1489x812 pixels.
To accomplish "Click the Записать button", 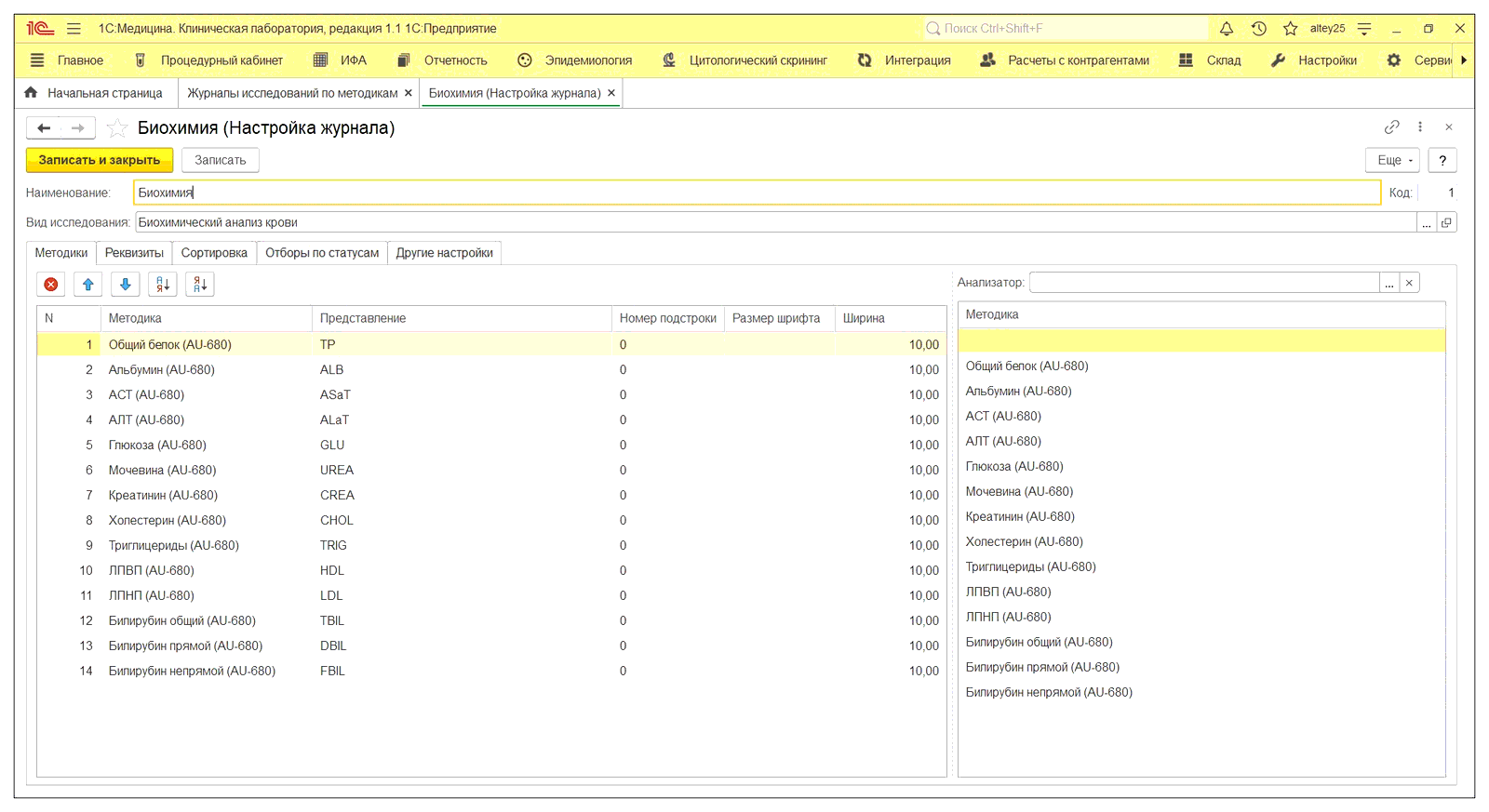I will pyautogui.click(x=221, y=160).
